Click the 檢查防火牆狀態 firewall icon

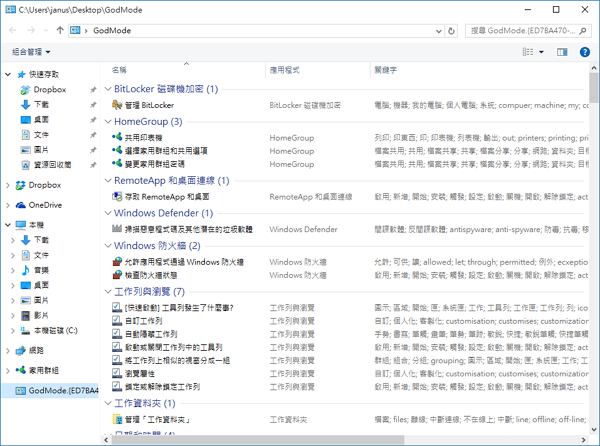117,275
